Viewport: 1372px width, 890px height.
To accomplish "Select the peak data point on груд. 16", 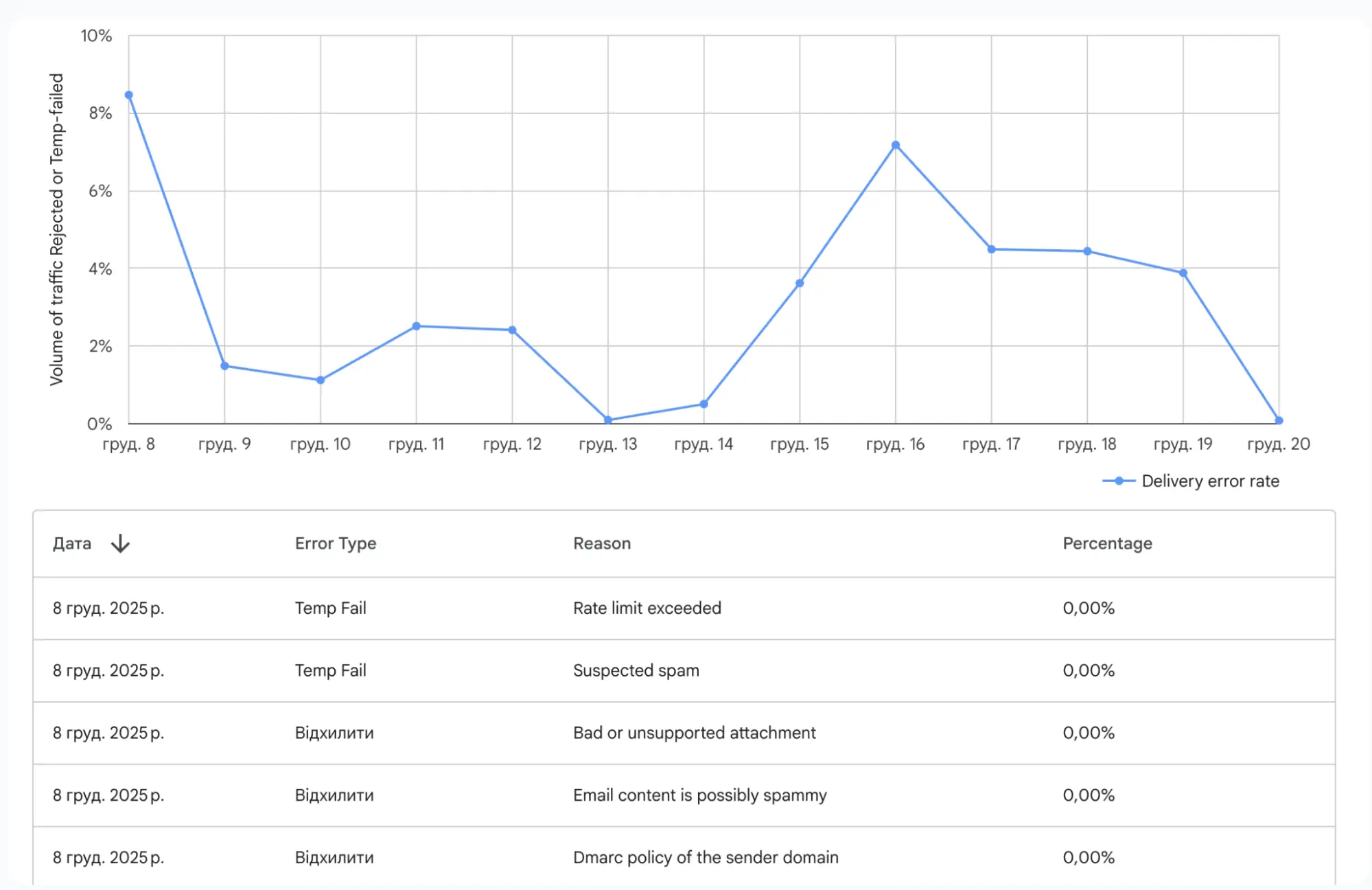I will (895, 144).
